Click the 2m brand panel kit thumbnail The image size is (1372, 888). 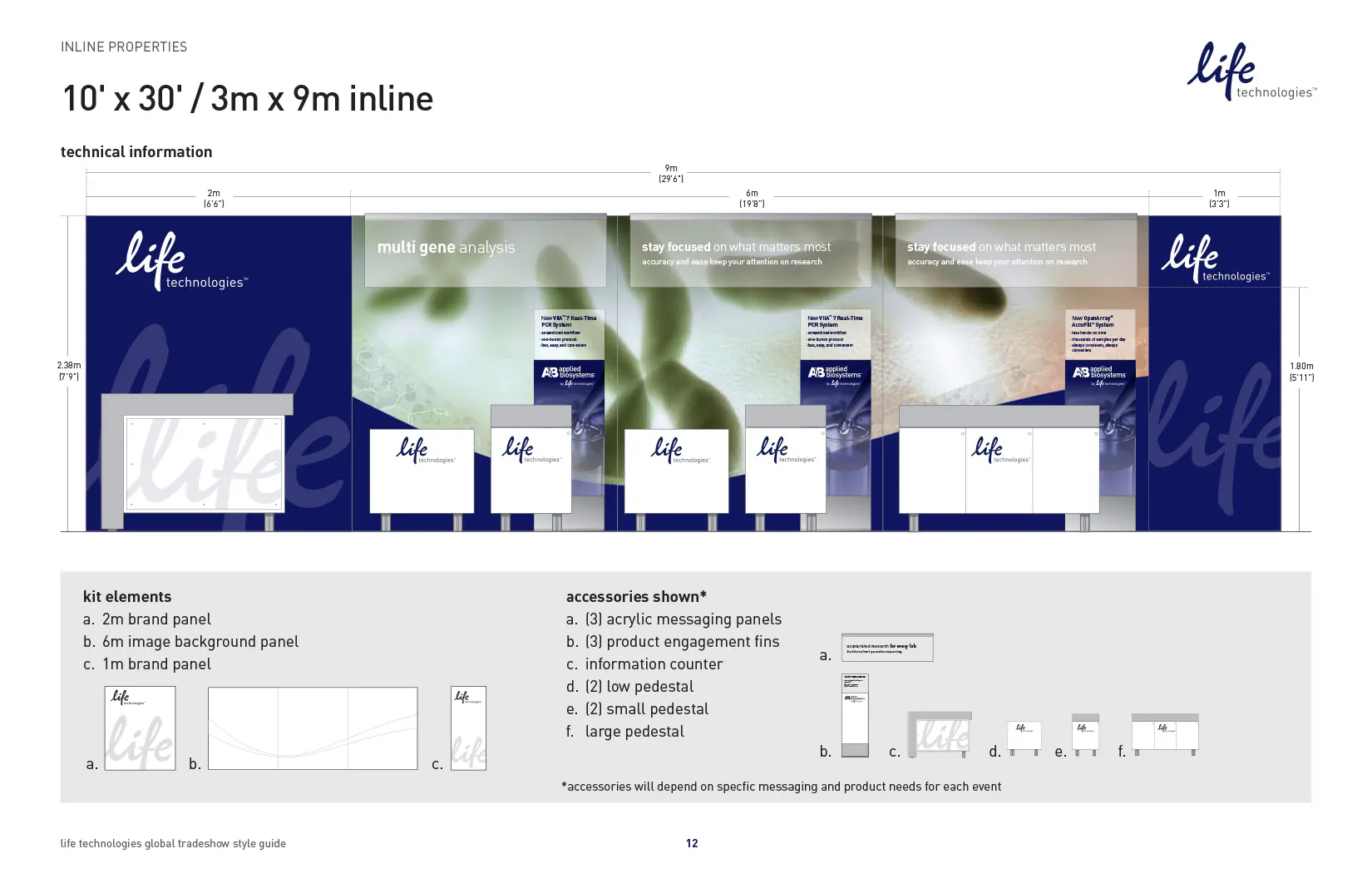[140, 728]
